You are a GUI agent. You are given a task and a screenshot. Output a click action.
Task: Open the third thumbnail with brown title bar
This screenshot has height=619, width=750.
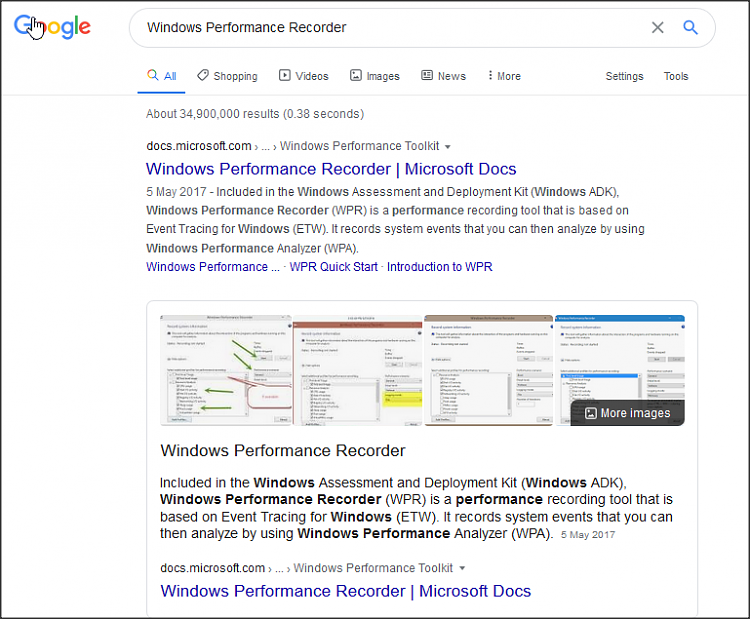(488, 370)
